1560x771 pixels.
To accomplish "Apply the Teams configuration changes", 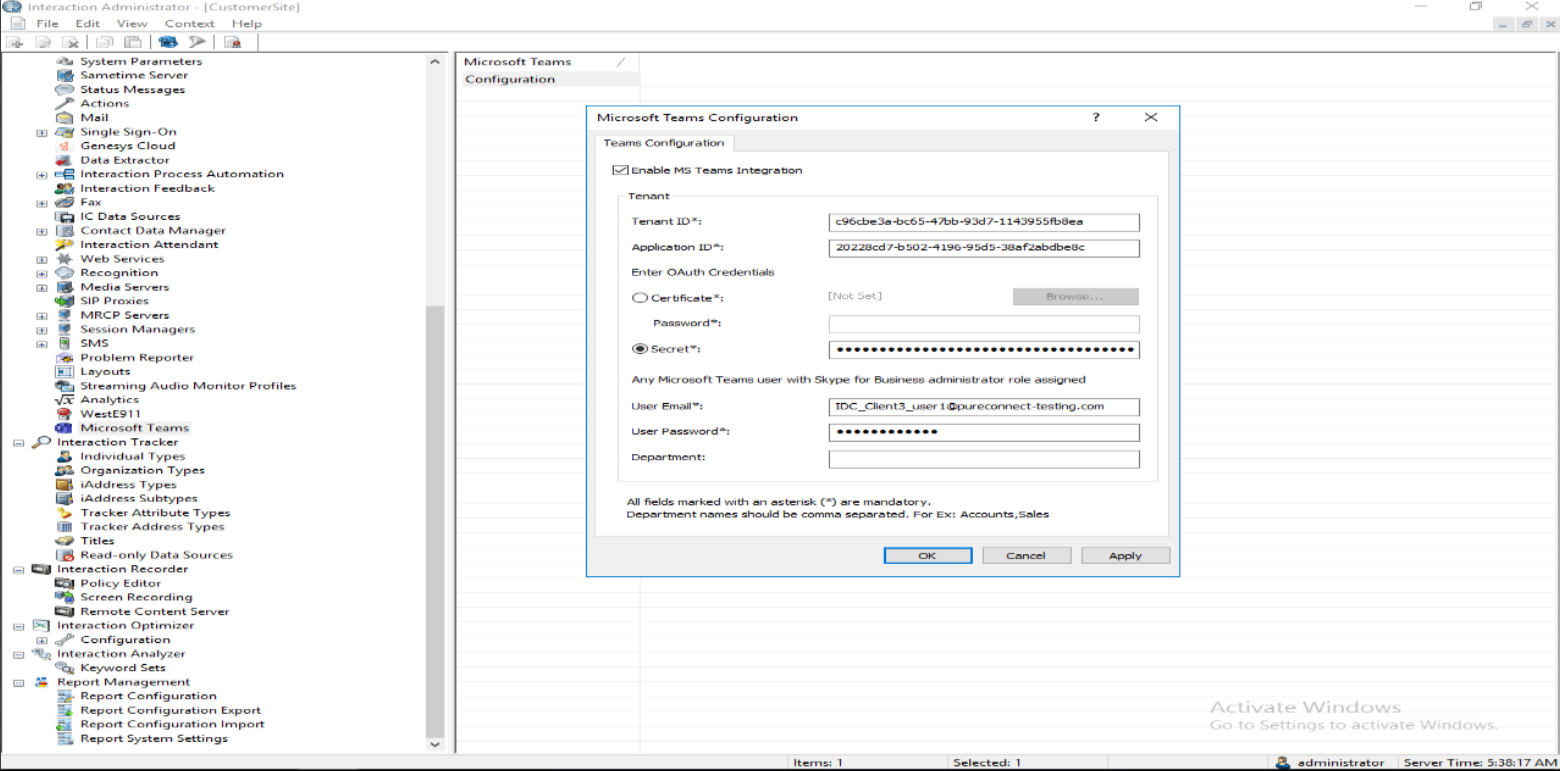I will tap(1124, 555).
